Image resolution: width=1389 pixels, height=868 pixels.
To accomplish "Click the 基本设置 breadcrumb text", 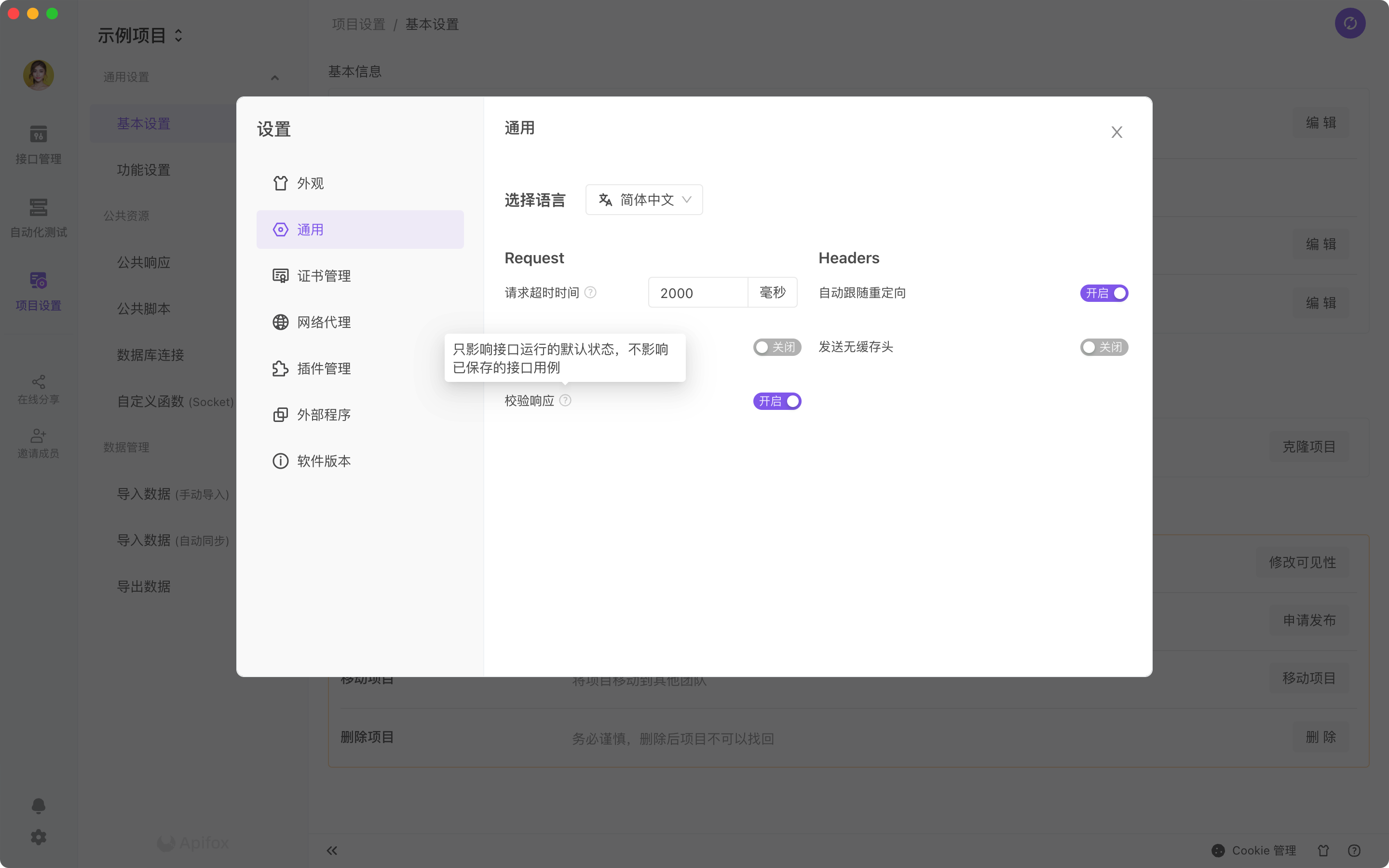I will click(432, 24).
